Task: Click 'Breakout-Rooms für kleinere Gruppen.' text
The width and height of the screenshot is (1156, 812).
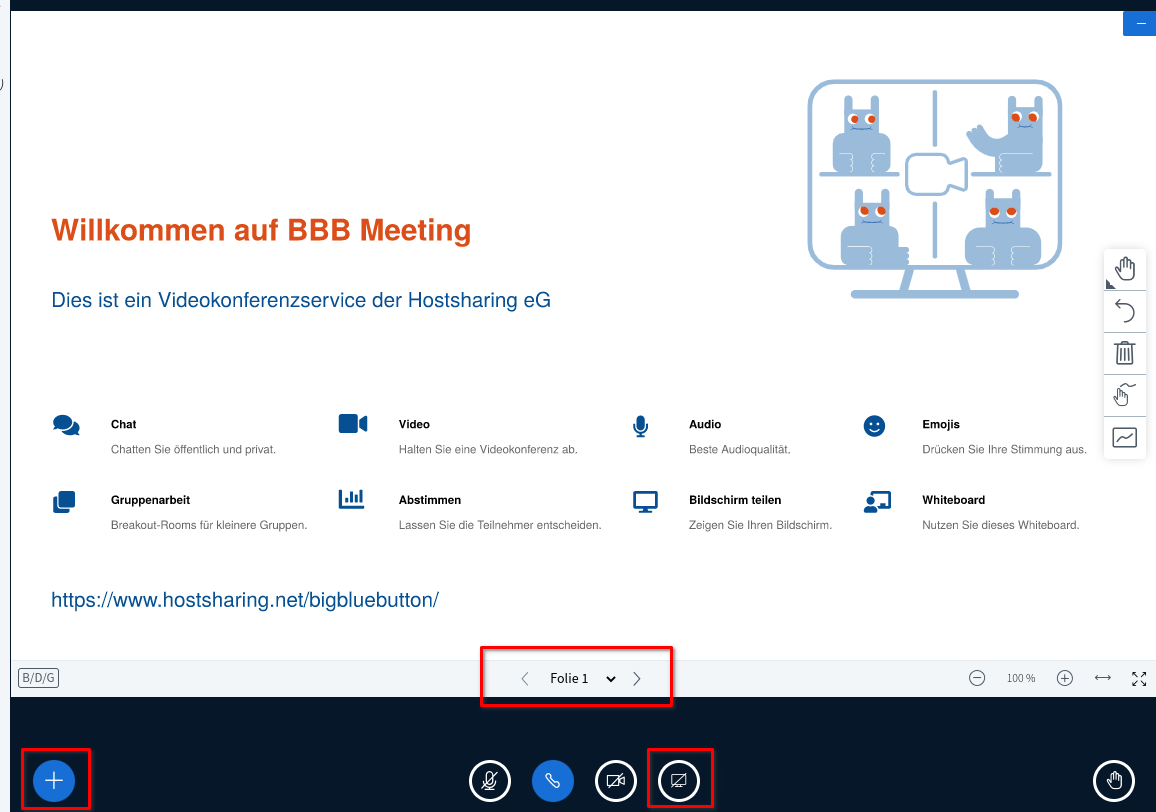Action: point(209,525)
